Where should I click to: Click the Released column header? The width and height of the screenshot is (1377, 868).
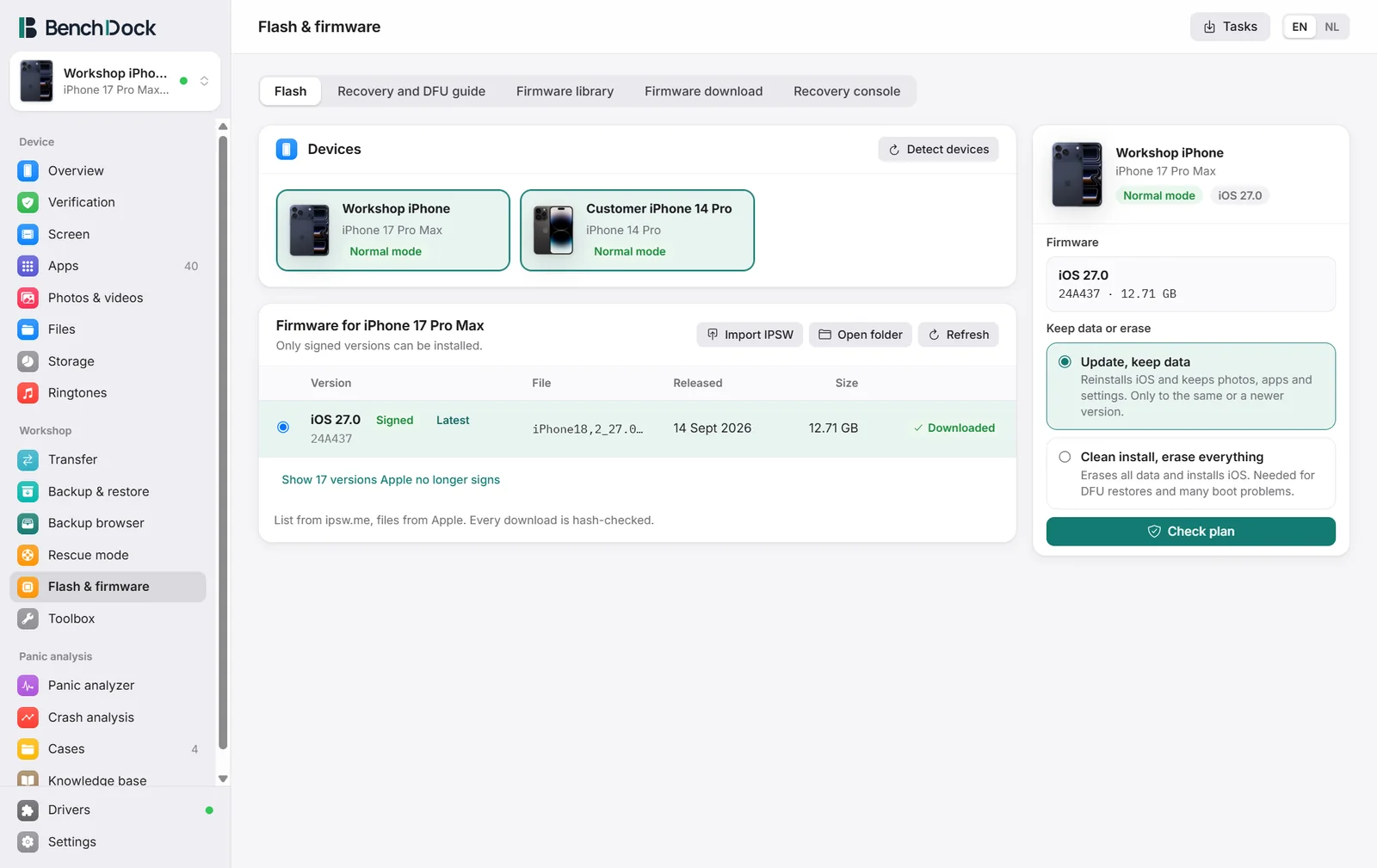click(697, 383)
